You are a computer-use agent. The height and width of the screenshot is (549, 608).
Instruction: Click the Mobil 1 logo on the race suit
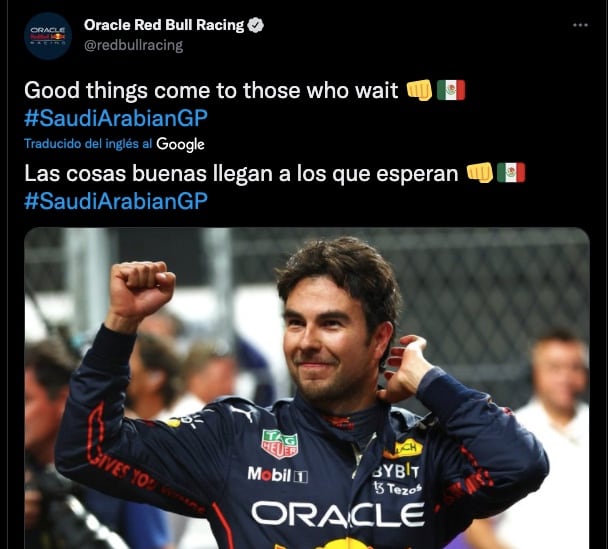pyautogui.click(x=278, y=475)
